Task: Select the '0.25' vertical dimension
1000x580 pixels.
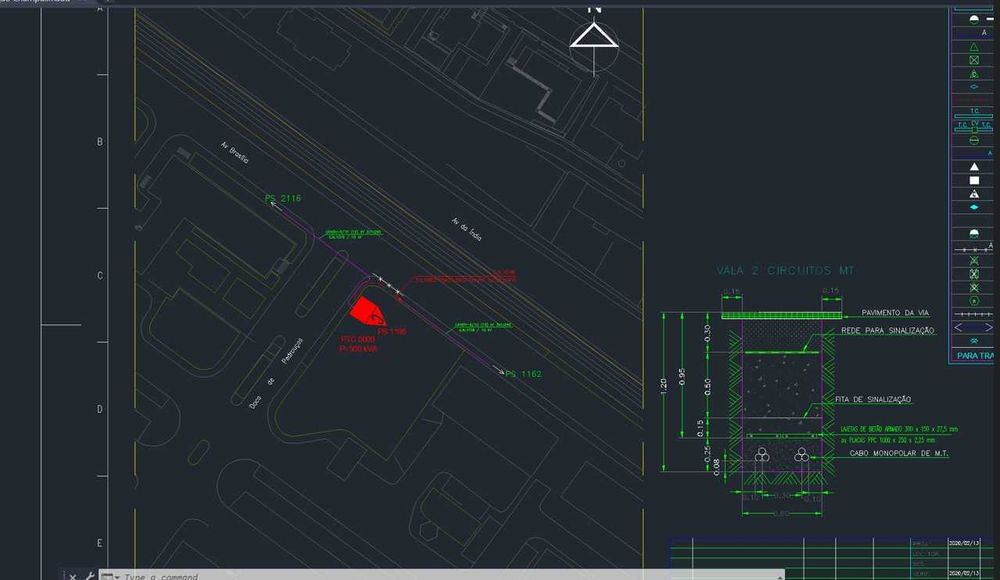Action: [707, 454]
